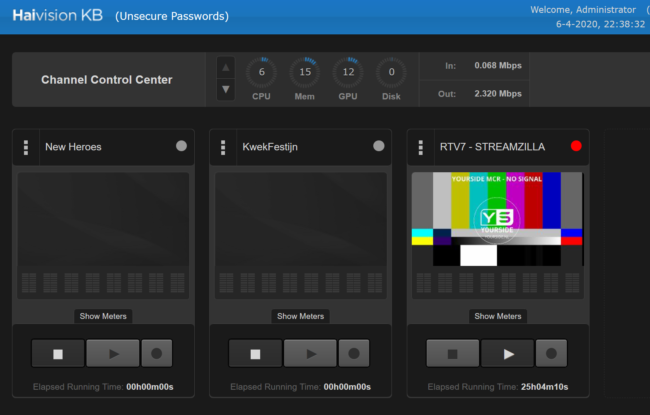The height and width of the screenshot is (415, 650).
Task: Click the Haivision KB logo
Action: point(56,16)
